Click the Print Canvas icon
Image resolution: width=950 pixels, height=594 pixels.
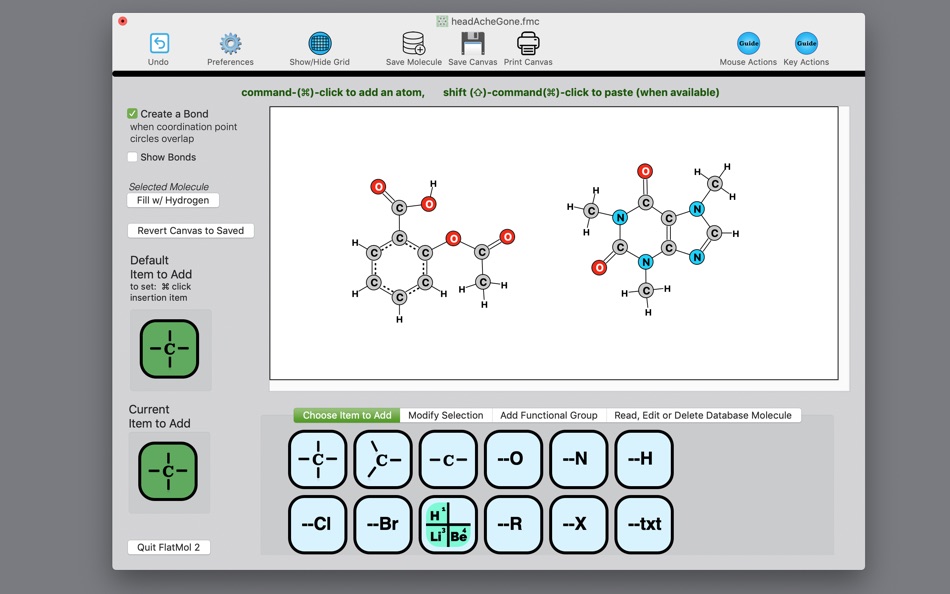tap(527, 44)
